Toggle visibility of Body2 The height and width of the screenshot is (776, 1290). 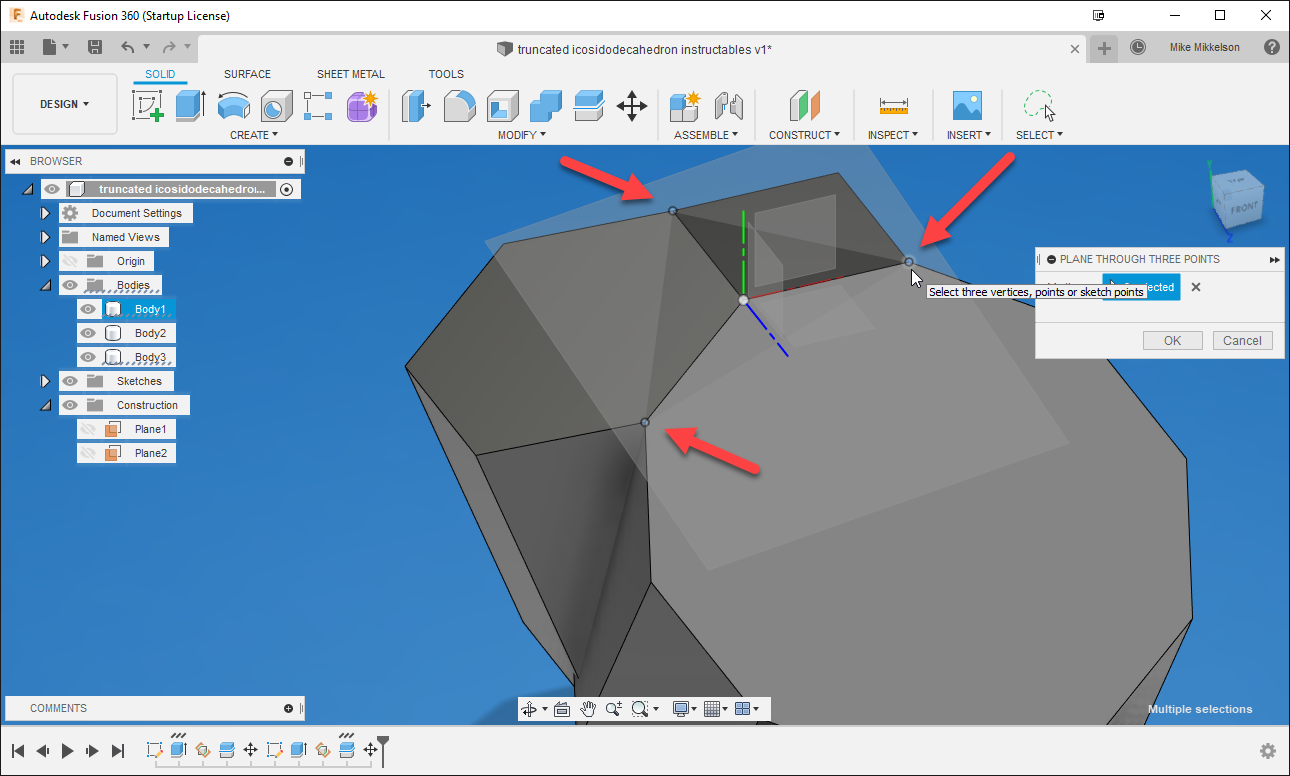(88, 332)
